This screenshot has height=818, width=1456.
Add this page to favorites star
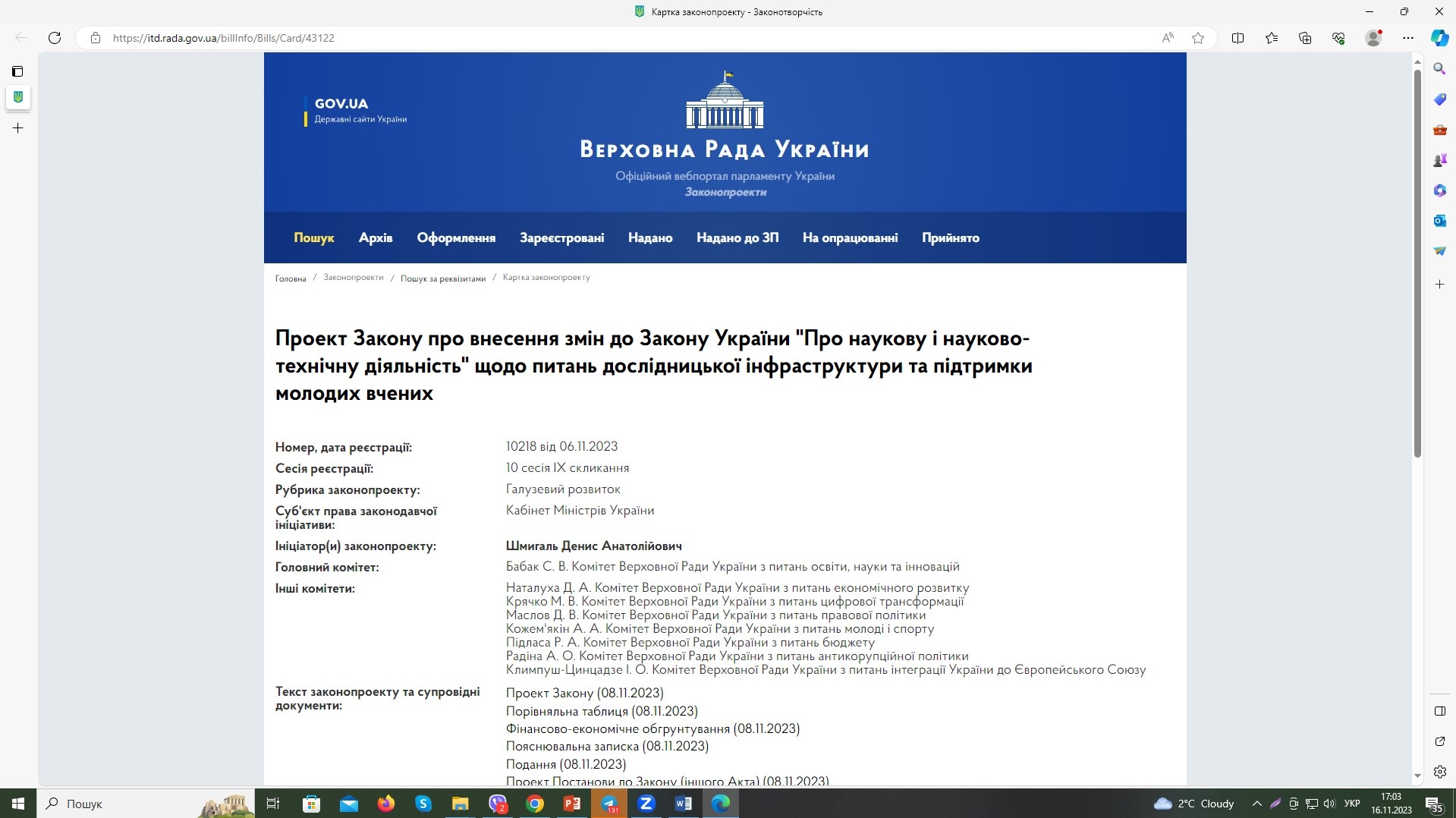[1198, 38]
